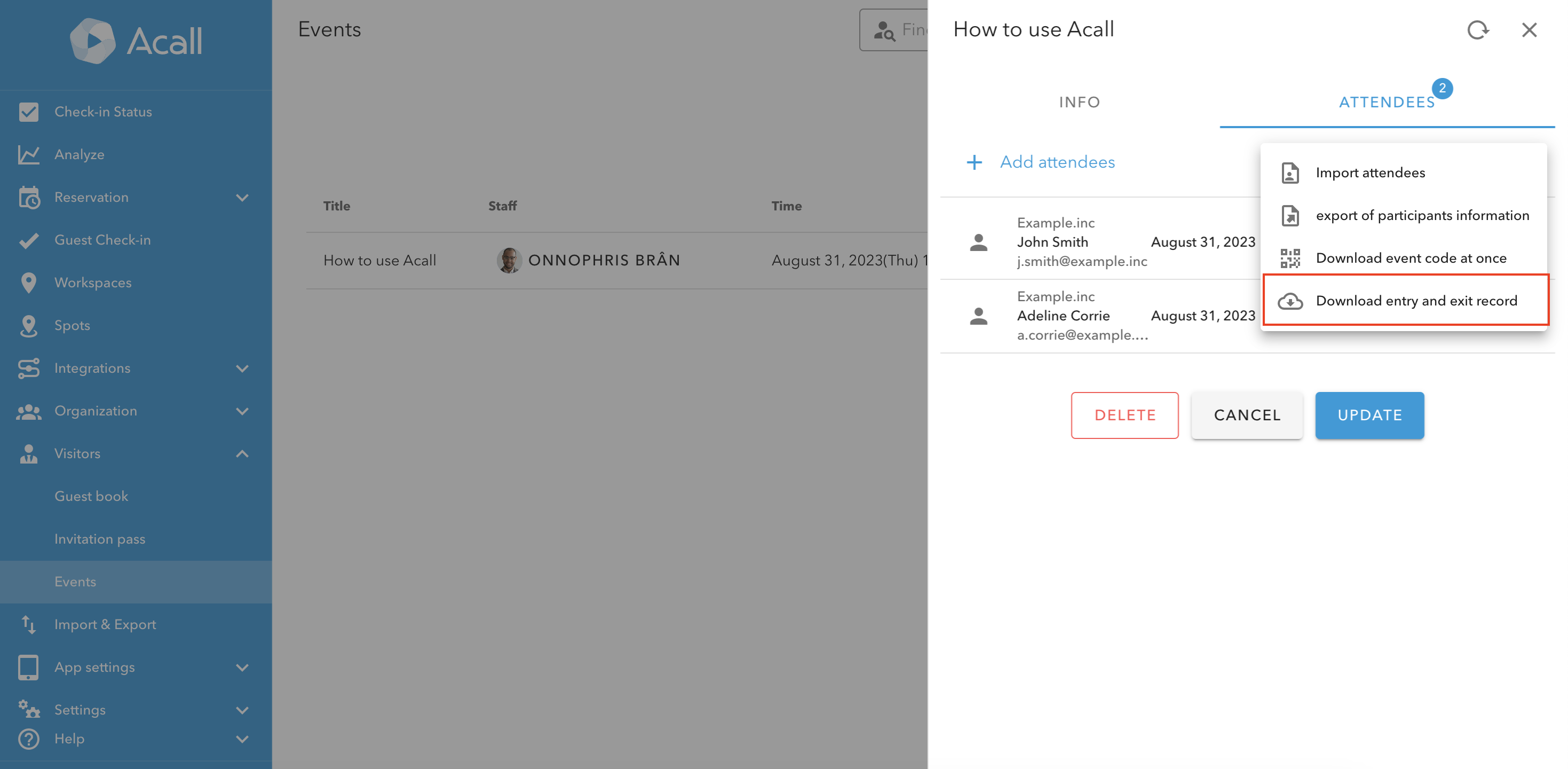The image size is (1568, 769).
Task: Click the refresh icon in event panel
Action: pos(1477,30)
